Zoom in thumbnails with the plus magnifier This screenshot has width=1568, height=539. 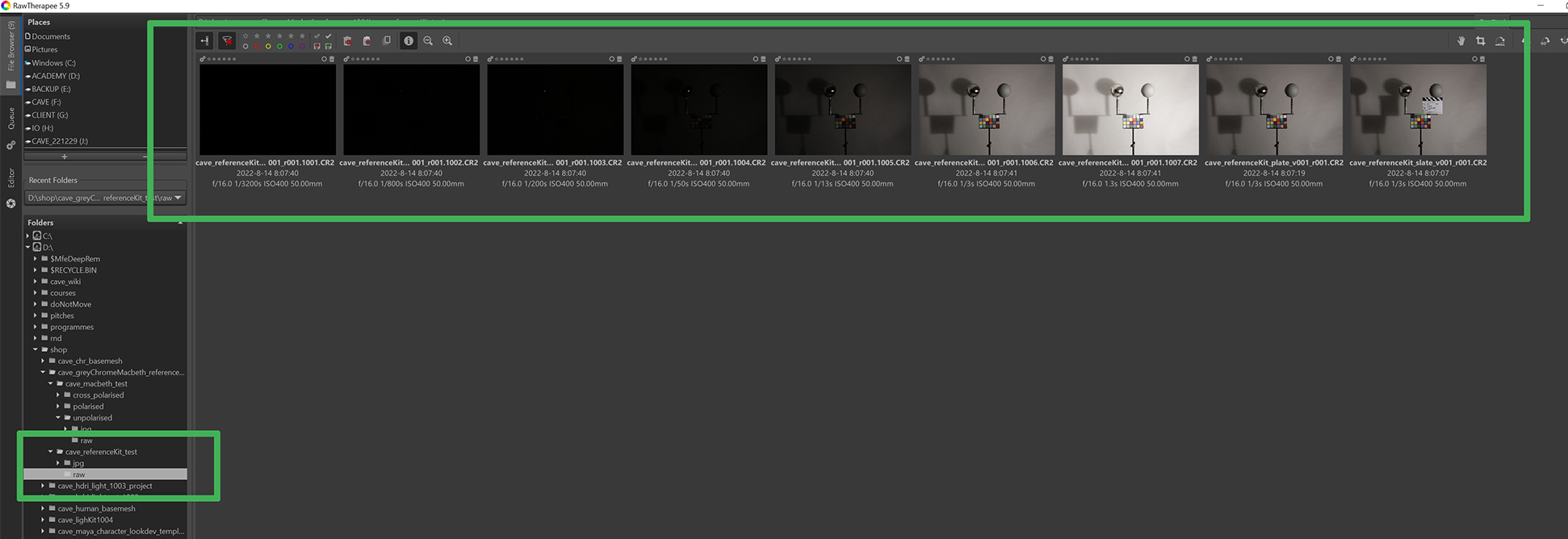(447, 40)
